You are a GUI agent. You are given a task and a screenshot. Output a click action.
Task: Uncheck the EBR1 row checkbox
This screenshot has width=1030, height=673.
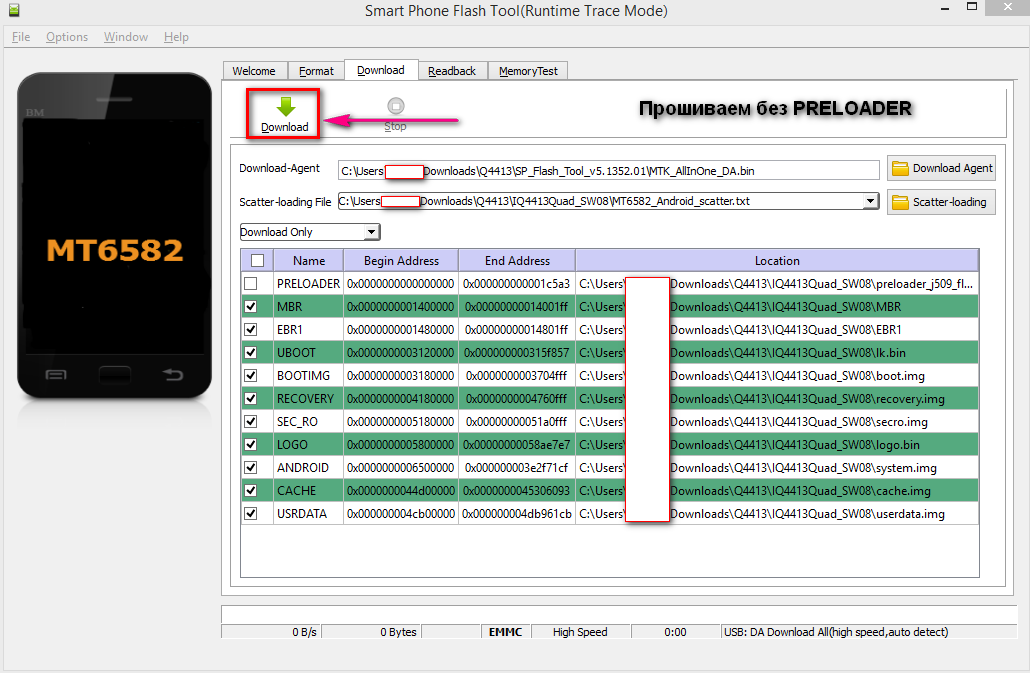pyautogui.click(x=250, y=330)
